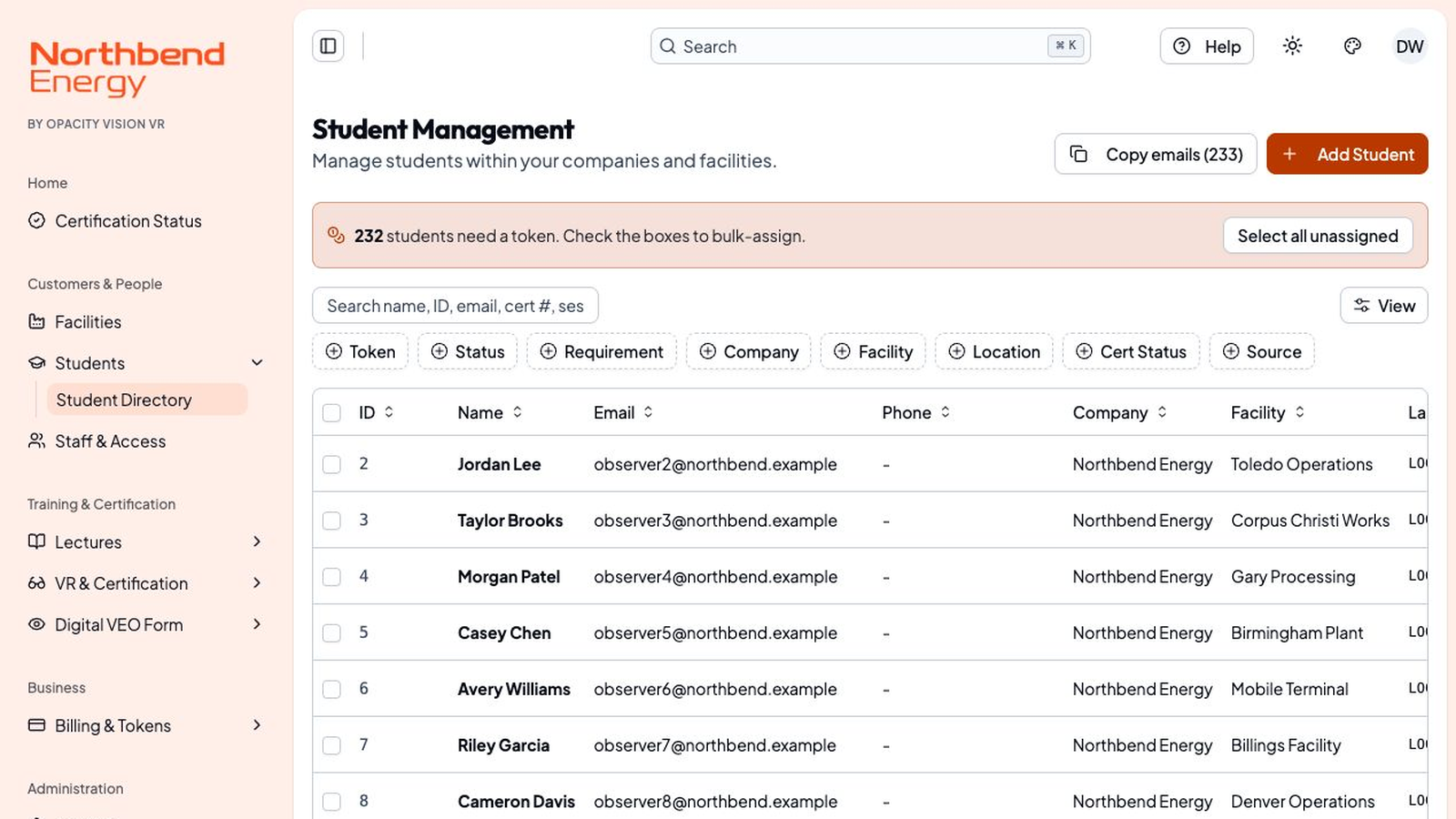Click the student search name field

[x=455, y=306]
